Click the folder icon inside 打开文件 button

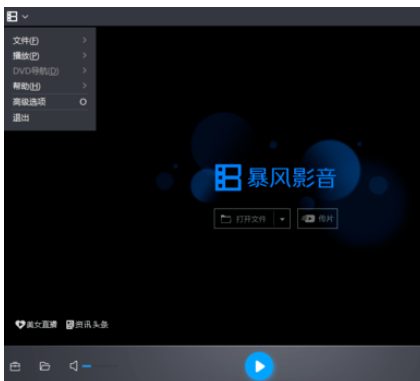click(226, 219)
